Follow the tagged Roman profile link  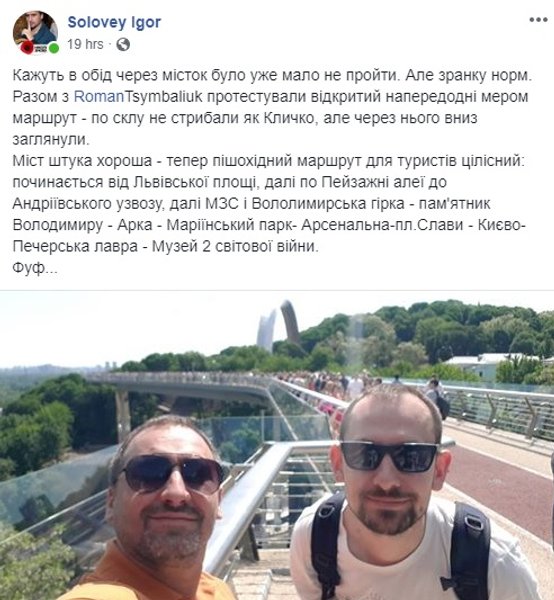(99, 96)
